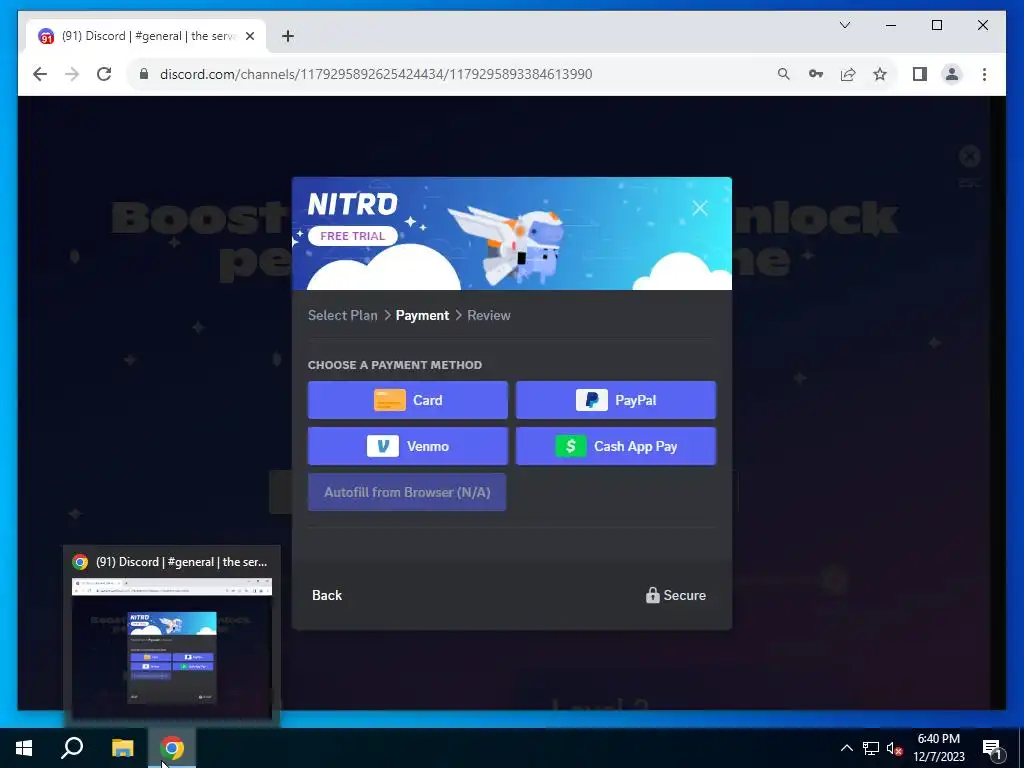
Task: Open saved passwords key icon
Action: (x=816, y=74)
